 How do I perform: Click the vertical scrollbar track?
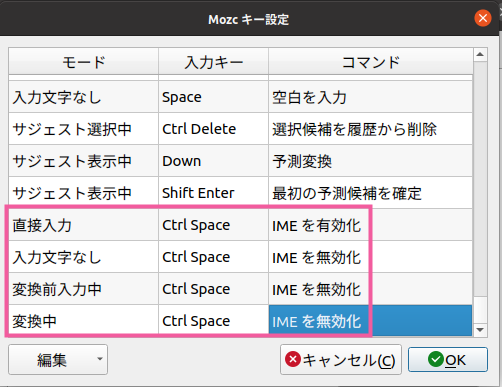click(x=480, y=178)
